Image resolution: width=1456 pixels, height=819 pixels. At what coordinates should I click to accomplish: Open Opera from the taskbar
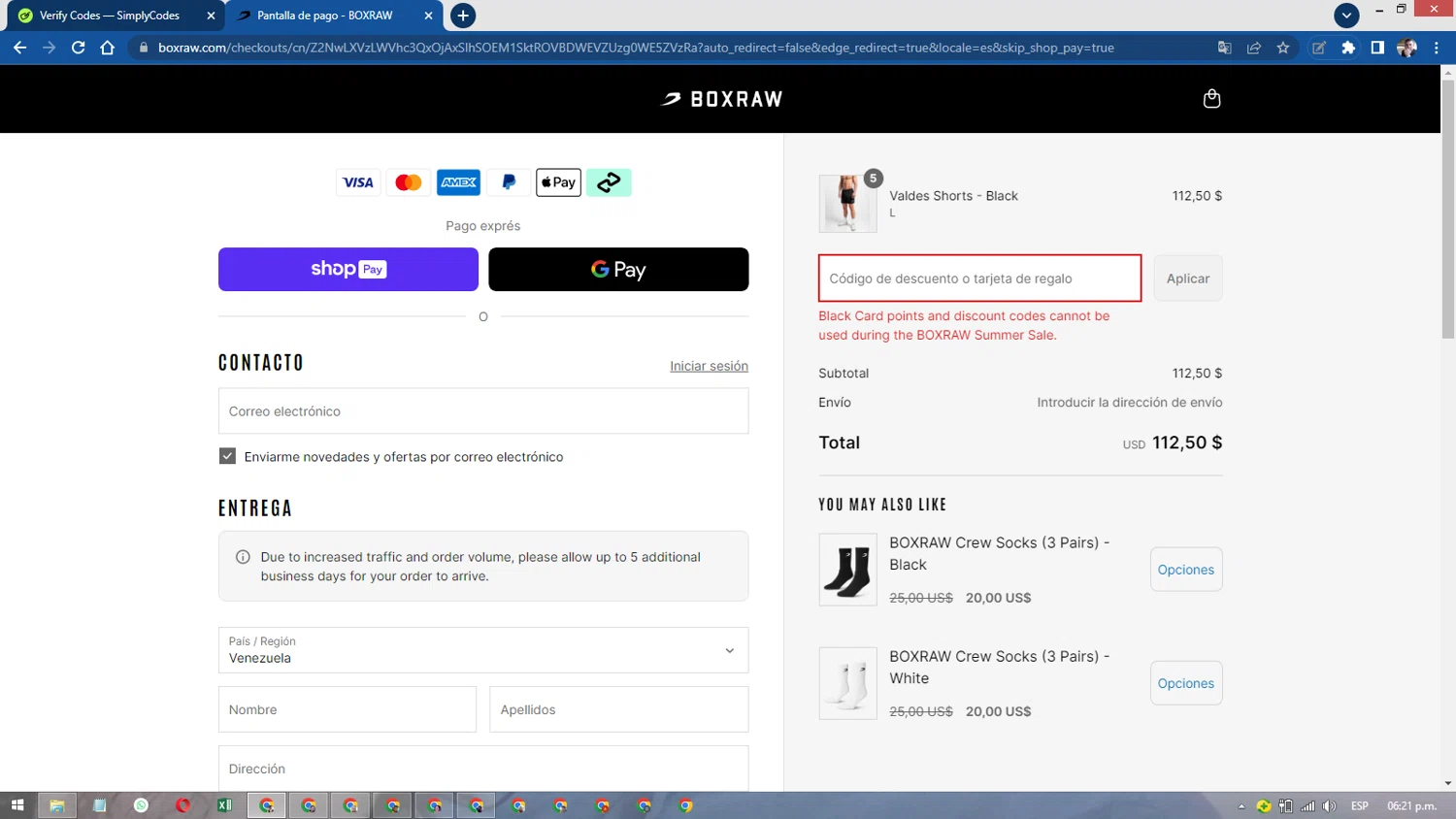(x=183, y=805)
